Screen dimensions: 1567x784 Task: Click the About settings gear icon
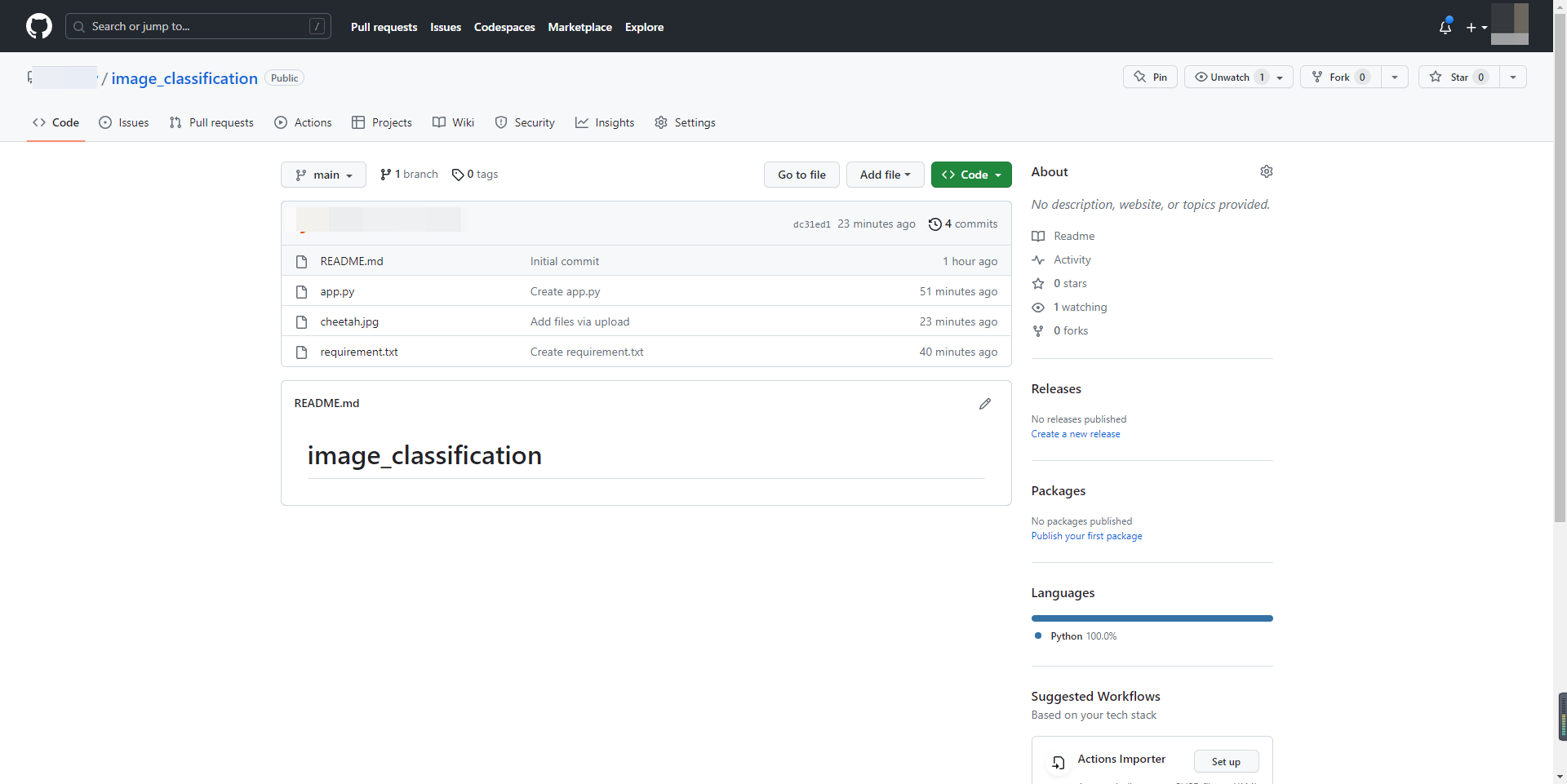coord(1266,171)
